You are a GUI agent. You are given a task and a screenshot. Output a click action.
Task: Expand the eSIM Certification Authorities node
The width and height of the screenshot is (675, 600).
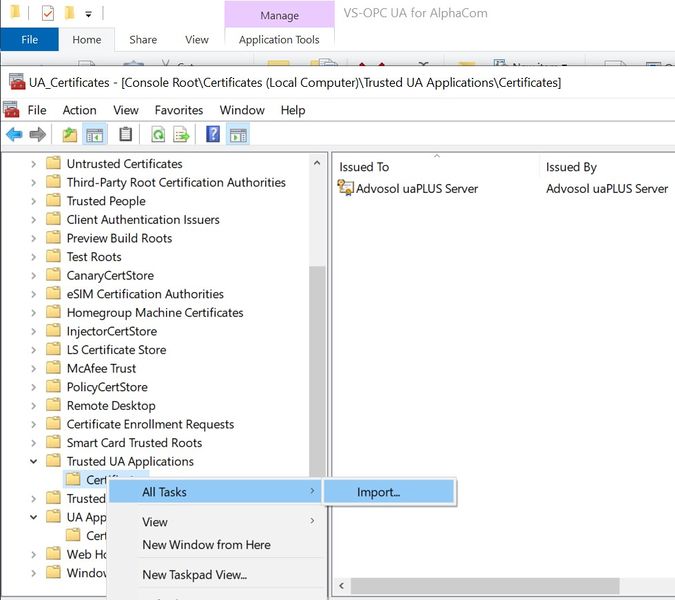tap(34, 294)
